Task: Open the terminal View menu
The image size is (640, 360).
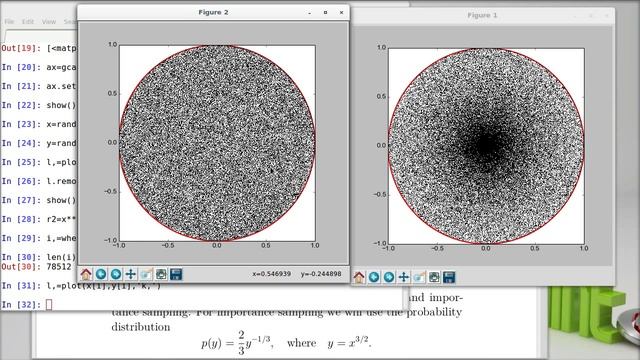Action: tap(49, 22)
